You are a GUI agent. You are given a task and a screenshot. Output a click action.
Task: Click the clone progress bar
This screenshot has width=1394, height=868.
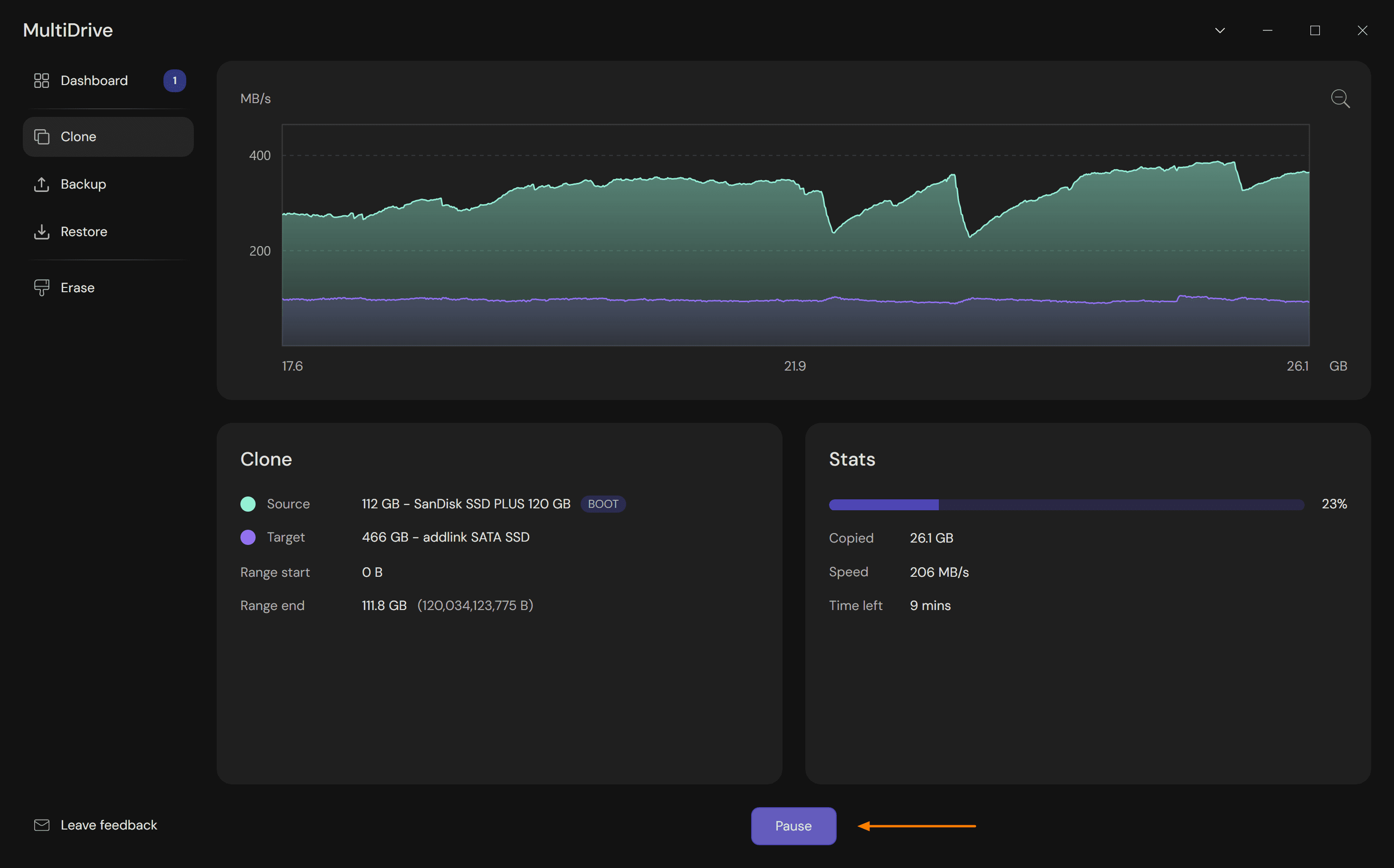tap(1066, 505)
